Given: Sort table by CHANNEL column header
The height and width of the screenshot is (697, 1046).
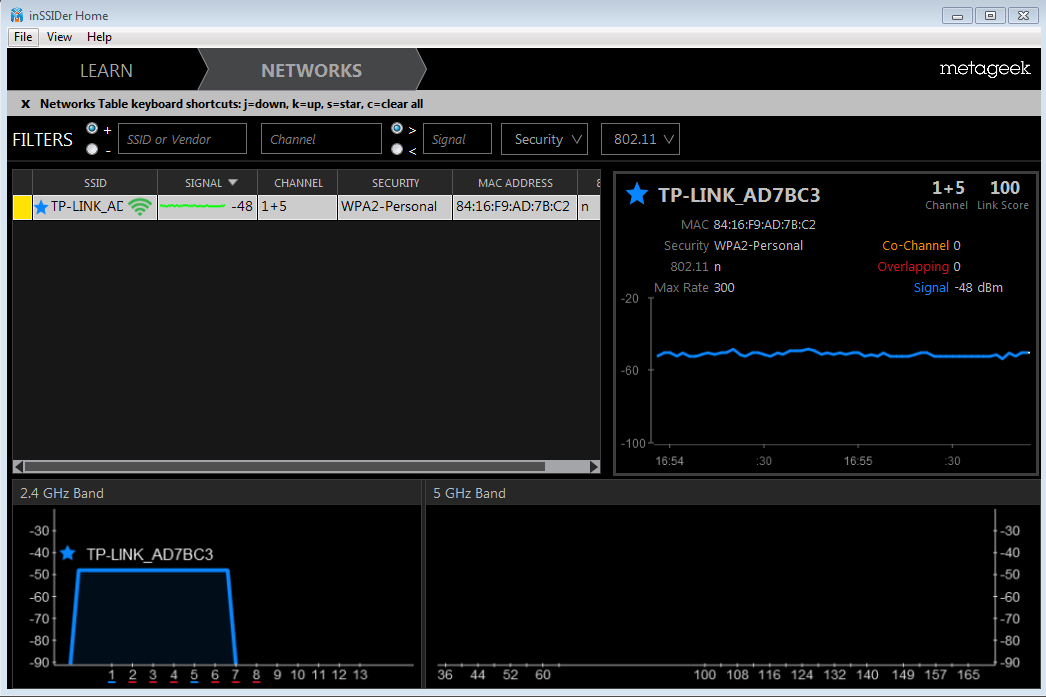Looking at the screenshot, I should click(x=298, y=183).
